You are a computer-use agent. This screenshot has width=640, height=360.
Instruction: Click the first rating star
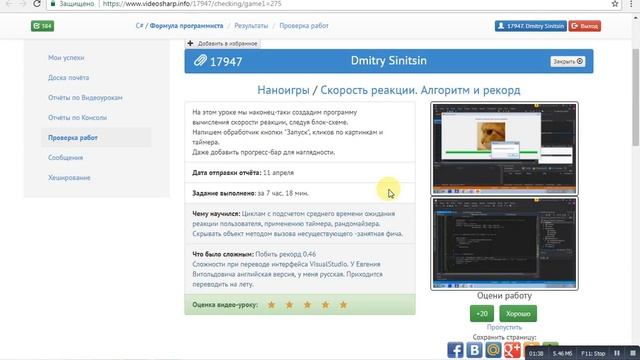pos(271,304)
